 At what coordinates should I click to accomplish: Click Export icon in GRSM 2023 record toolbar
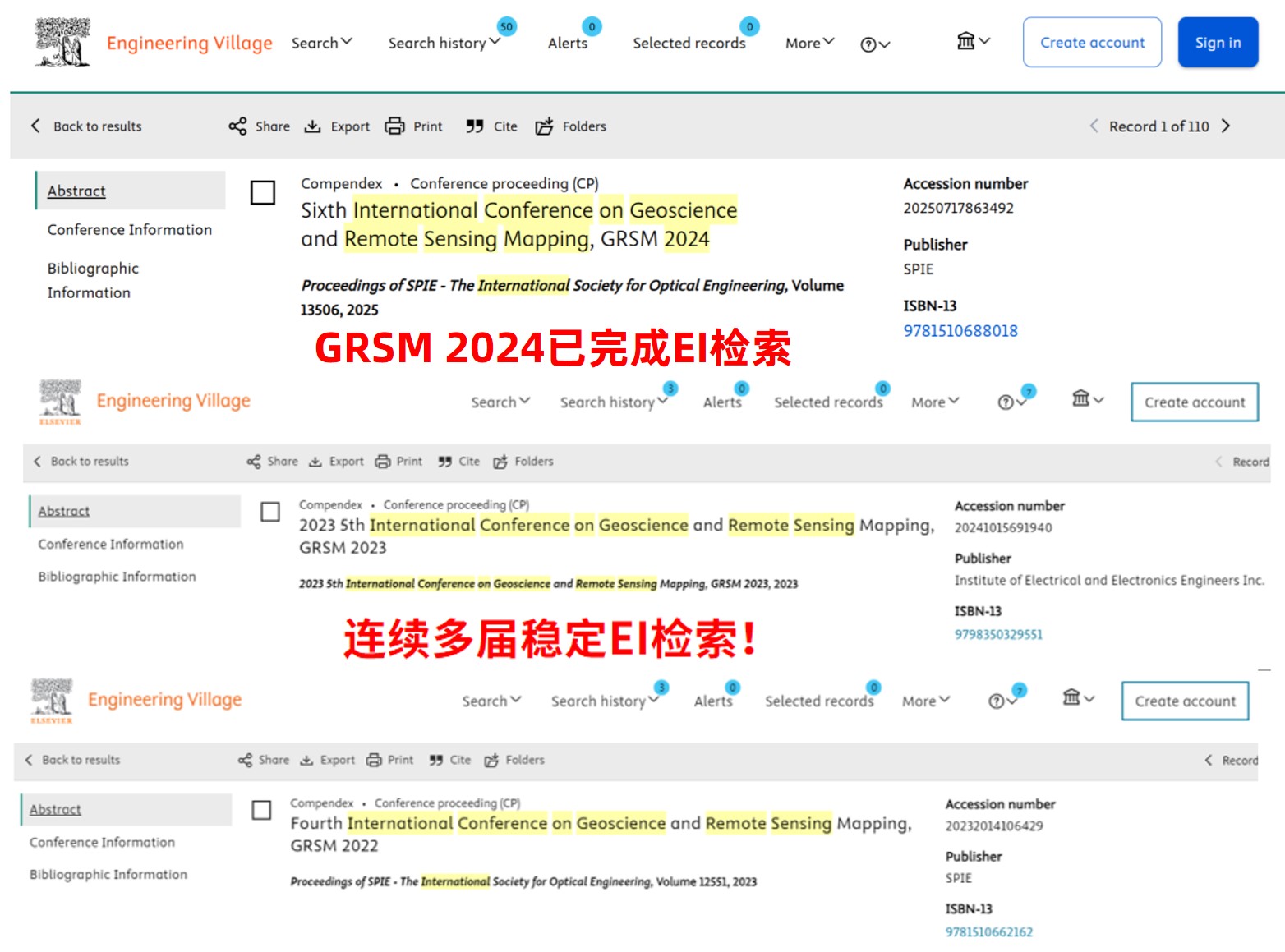click(315, 462)
